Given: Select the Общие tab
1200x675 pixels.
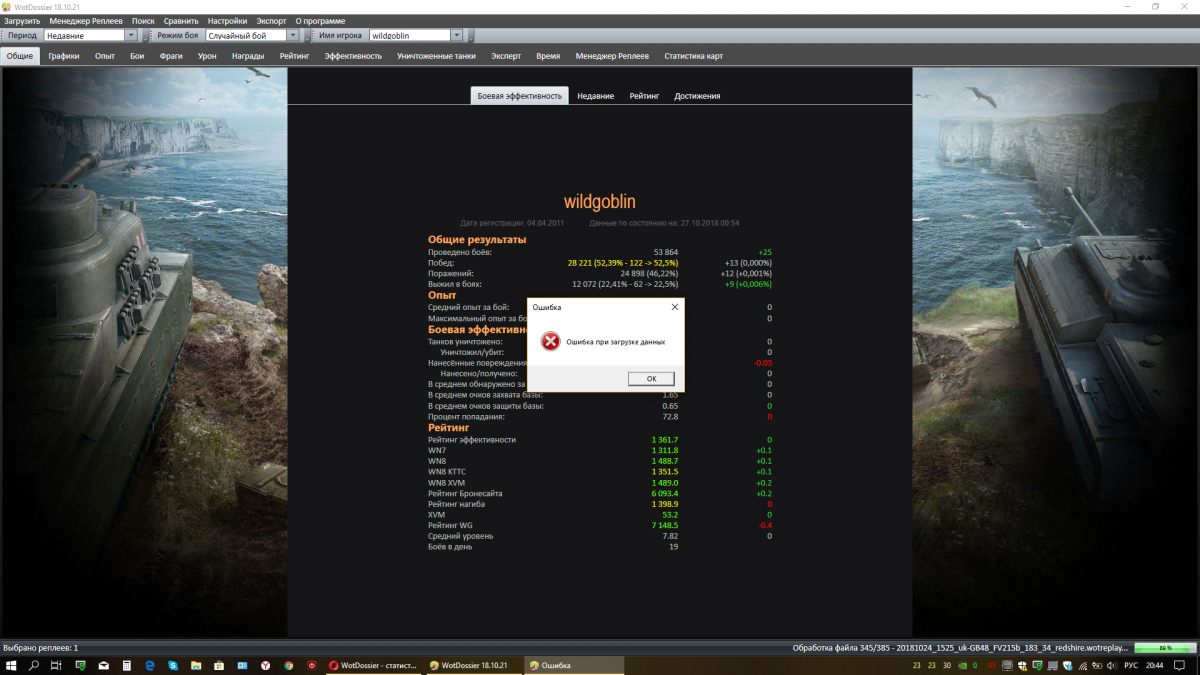Looking at the screenshot, I should [x=20, y=56].
